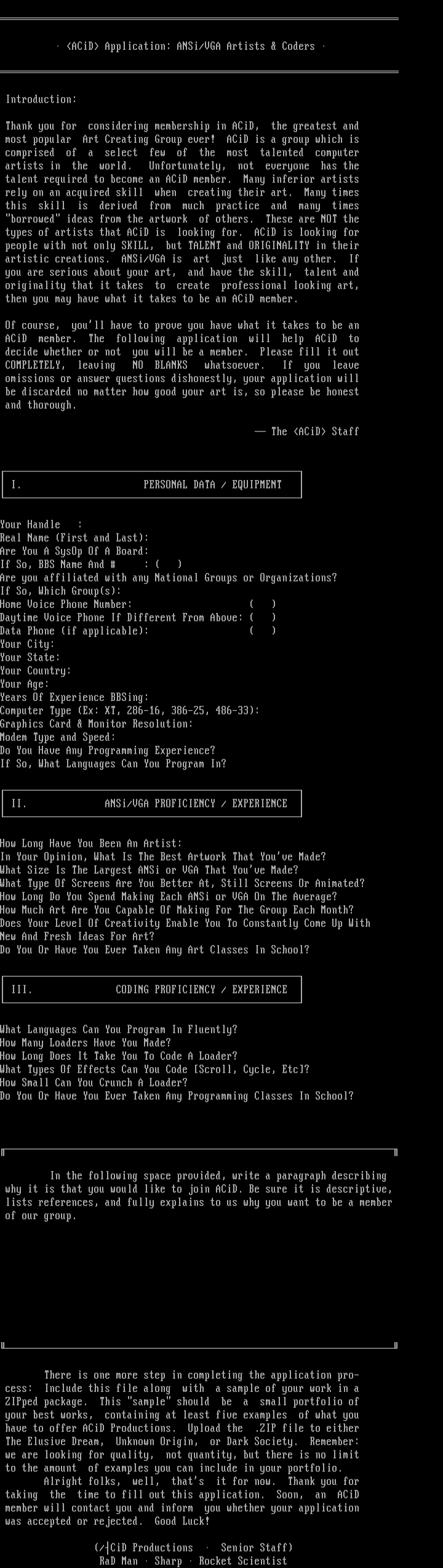Click 'The <ACiD> Staff' signature

(307, 431)
